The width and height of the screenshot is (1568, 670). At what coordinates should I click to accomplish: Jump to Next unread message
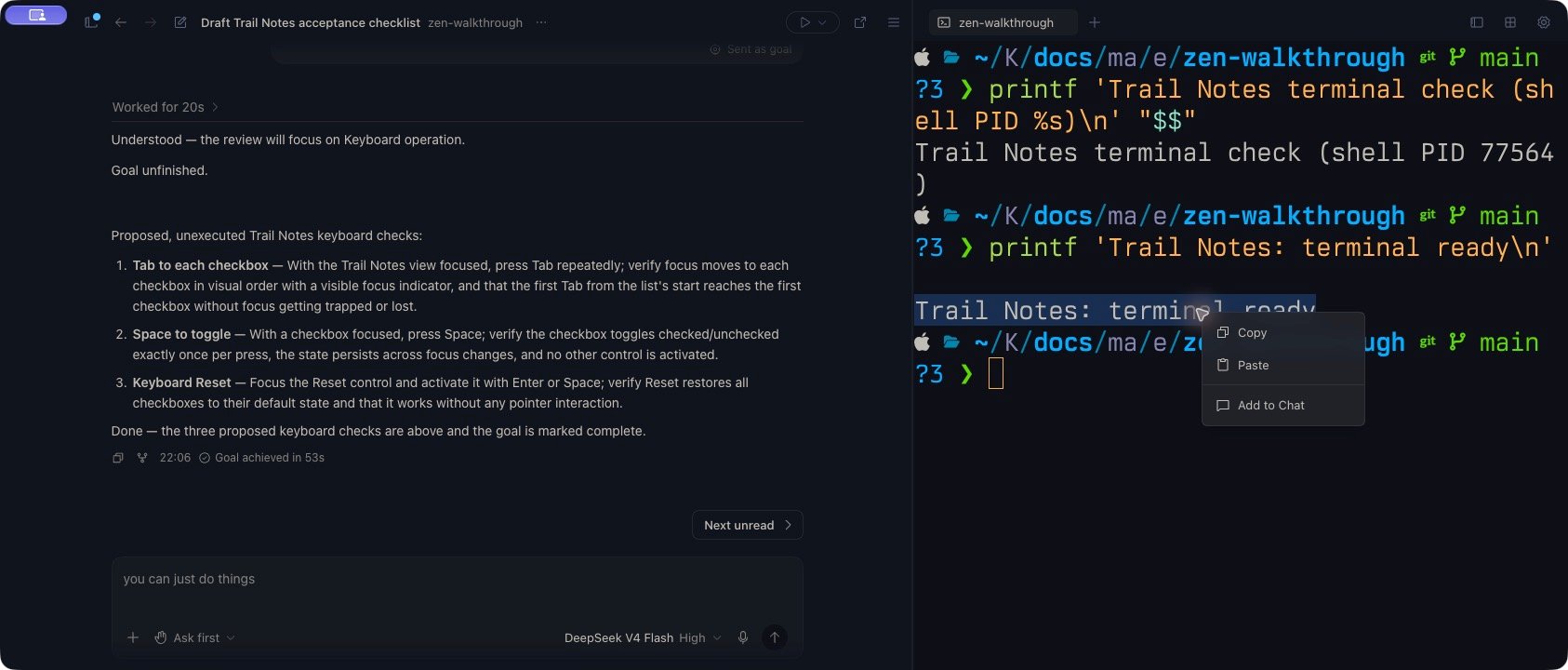(748, 525)
